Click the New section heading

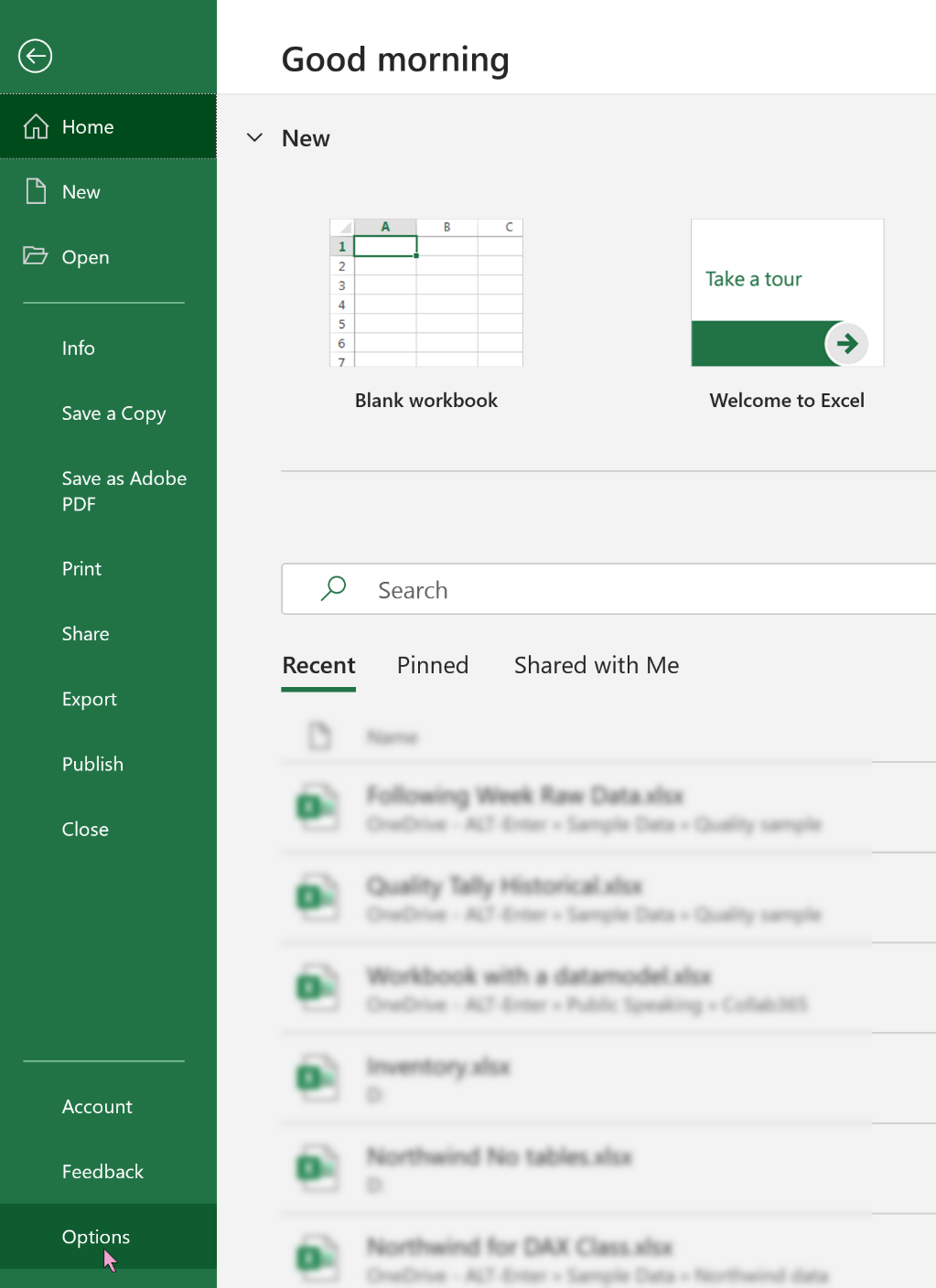pyautogui.click(x=306, y=138)
